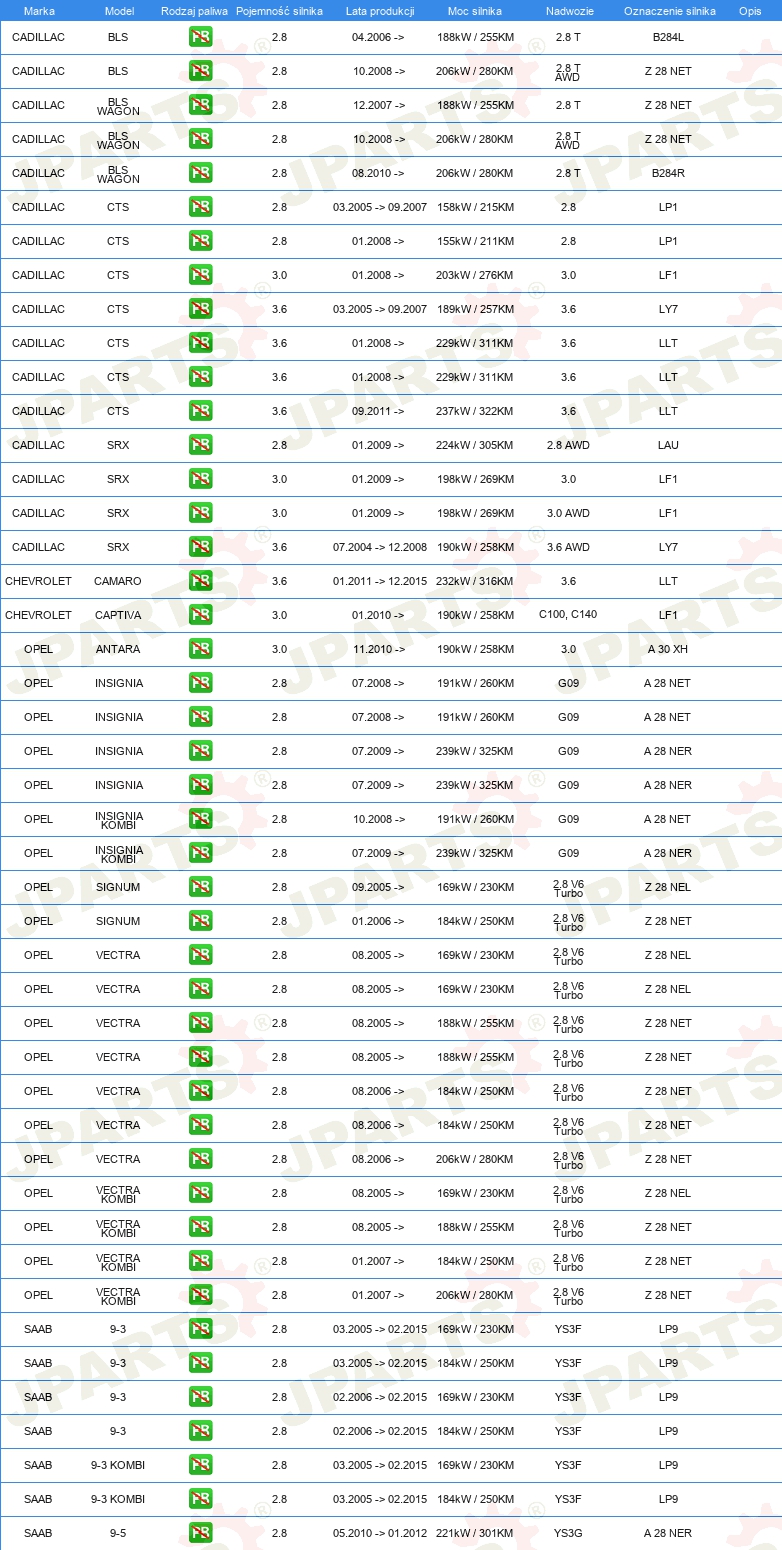Click petrol icon in Chevrolet Captiva row
This screenshot has width=782, height=1550.
[x=200, y=615]
